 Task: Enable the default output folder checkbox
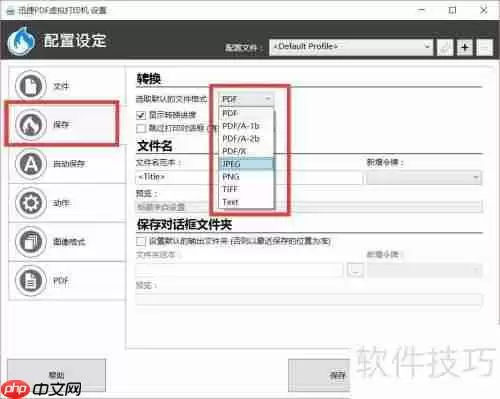pos(141,241)
